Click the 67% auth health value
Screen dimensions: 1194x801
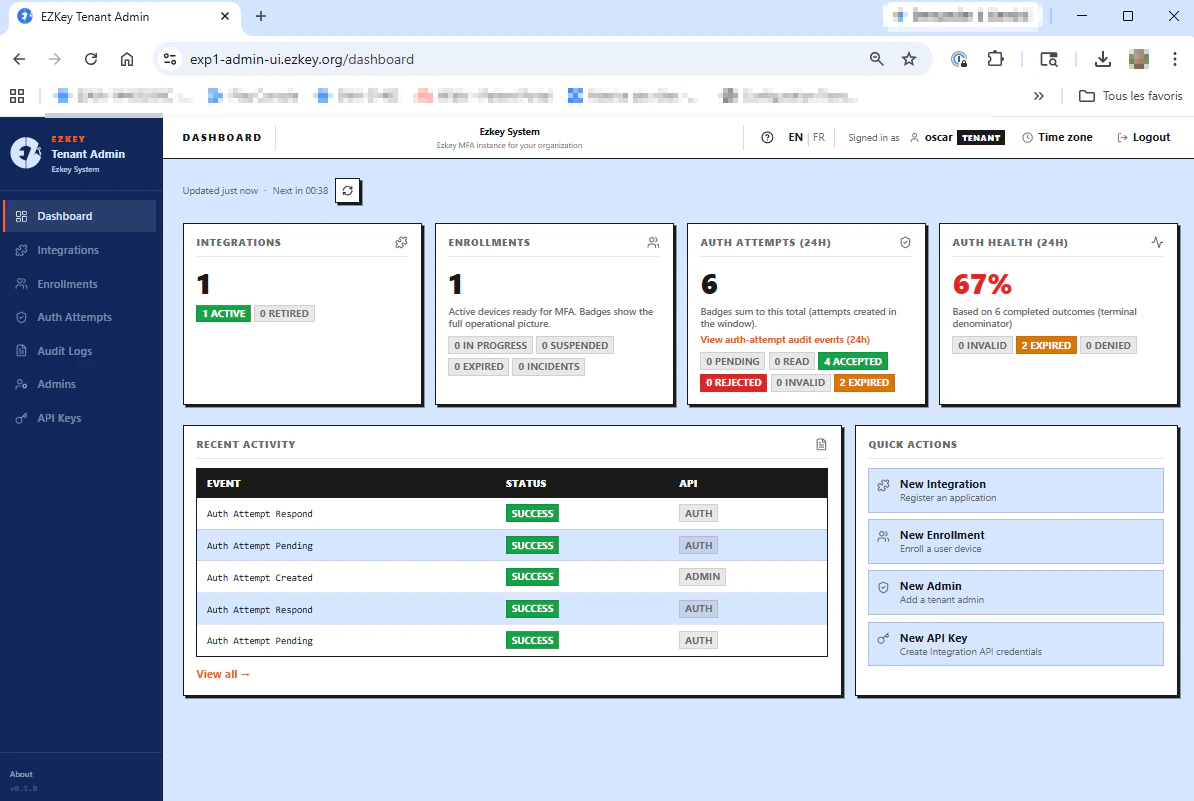point(982,284)
